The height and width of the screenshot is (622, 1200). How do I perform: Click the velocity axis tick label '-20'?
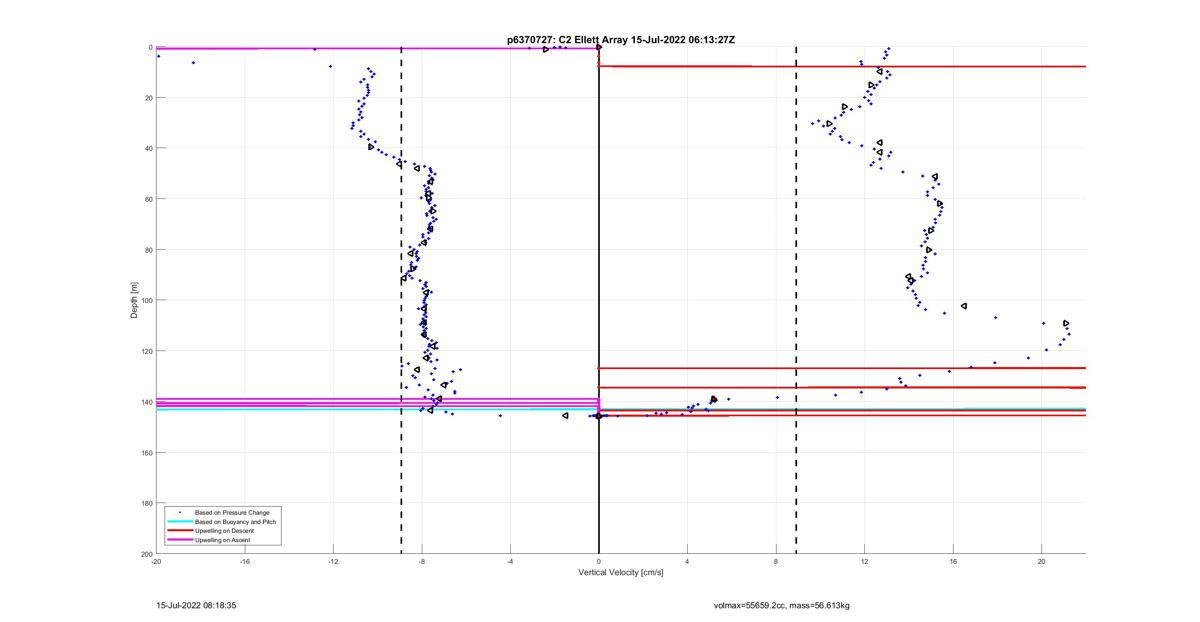tap(156, 561)
